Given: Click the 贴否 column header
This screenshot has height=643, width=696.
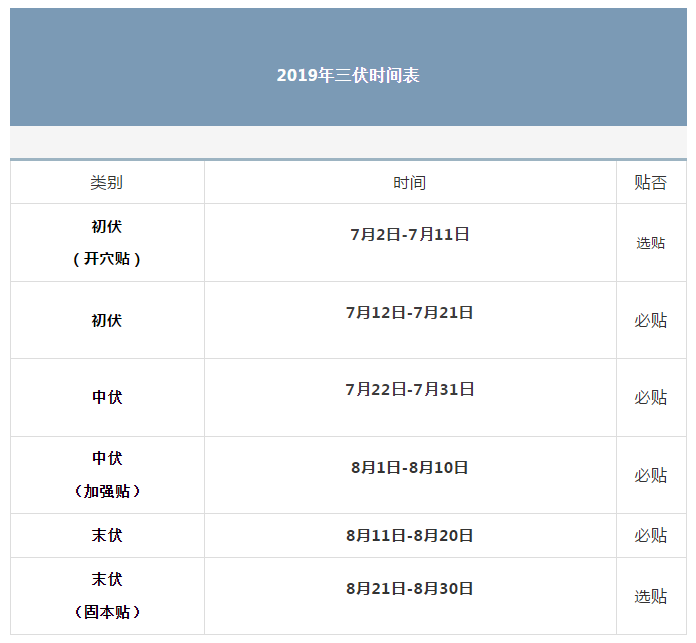Looking at the screenshot, I should pos(650,183).
